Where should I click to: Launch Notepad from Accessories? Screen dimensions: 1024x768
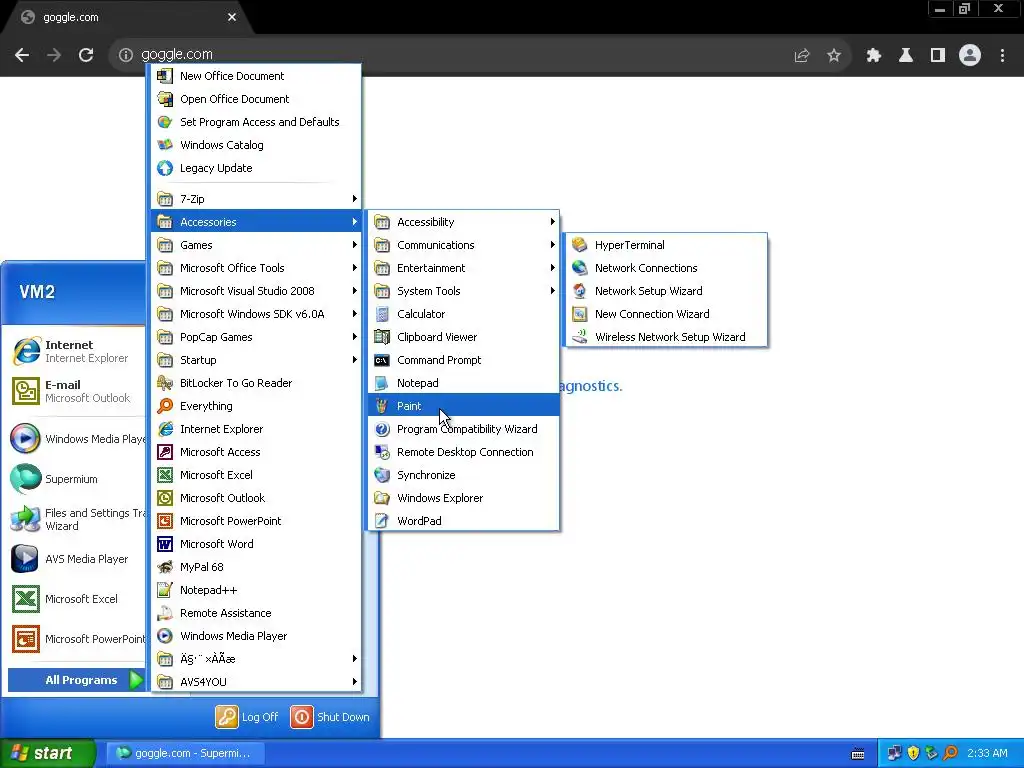pos(464,383)
